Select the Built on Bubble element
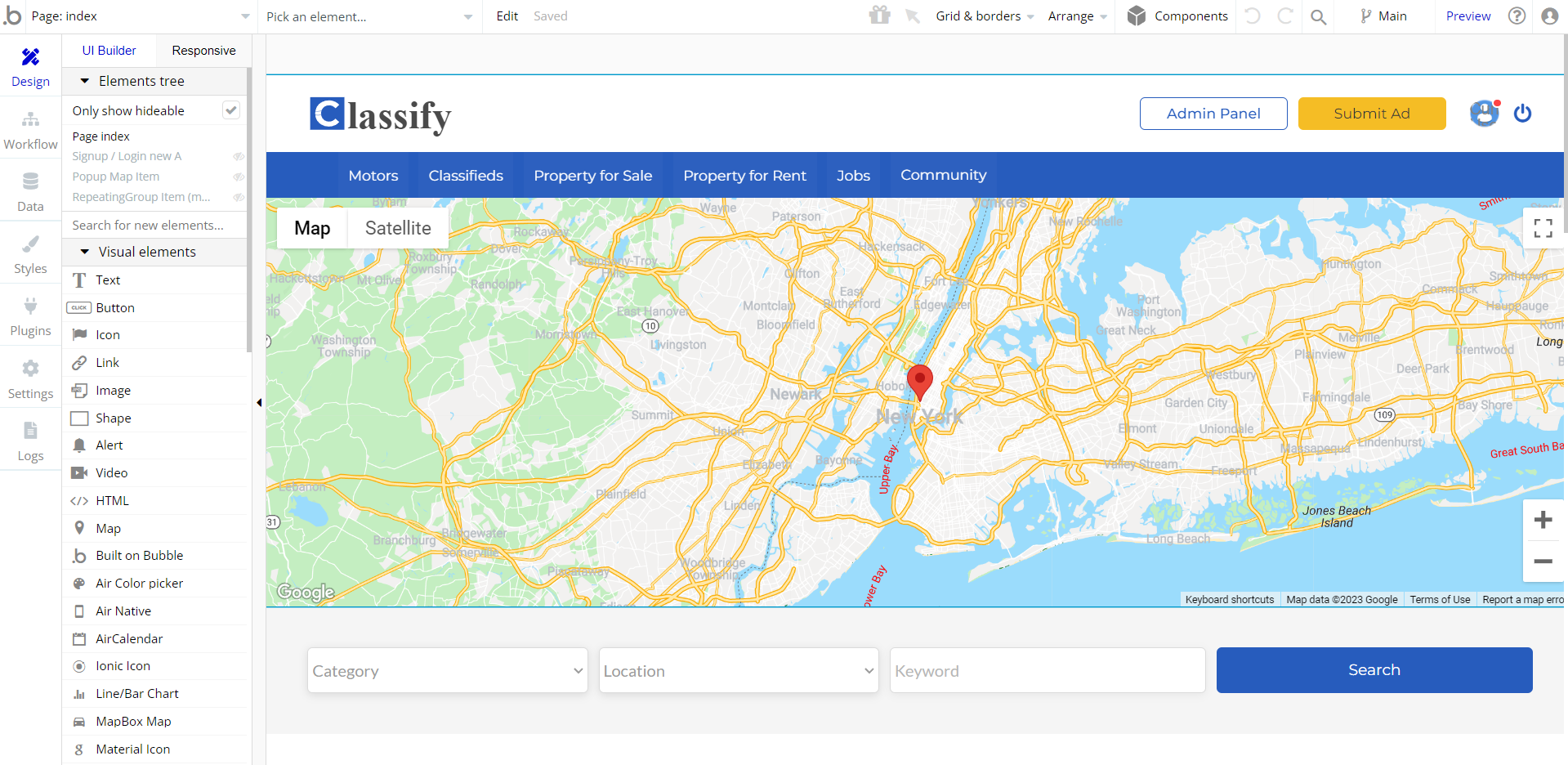 [154, 556]
